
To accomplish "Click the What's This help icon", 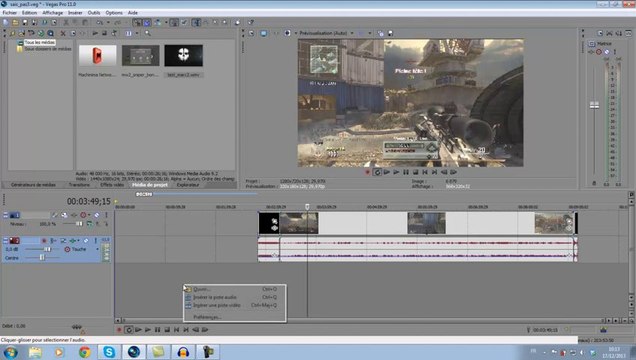I will click(x=251, y=22).
